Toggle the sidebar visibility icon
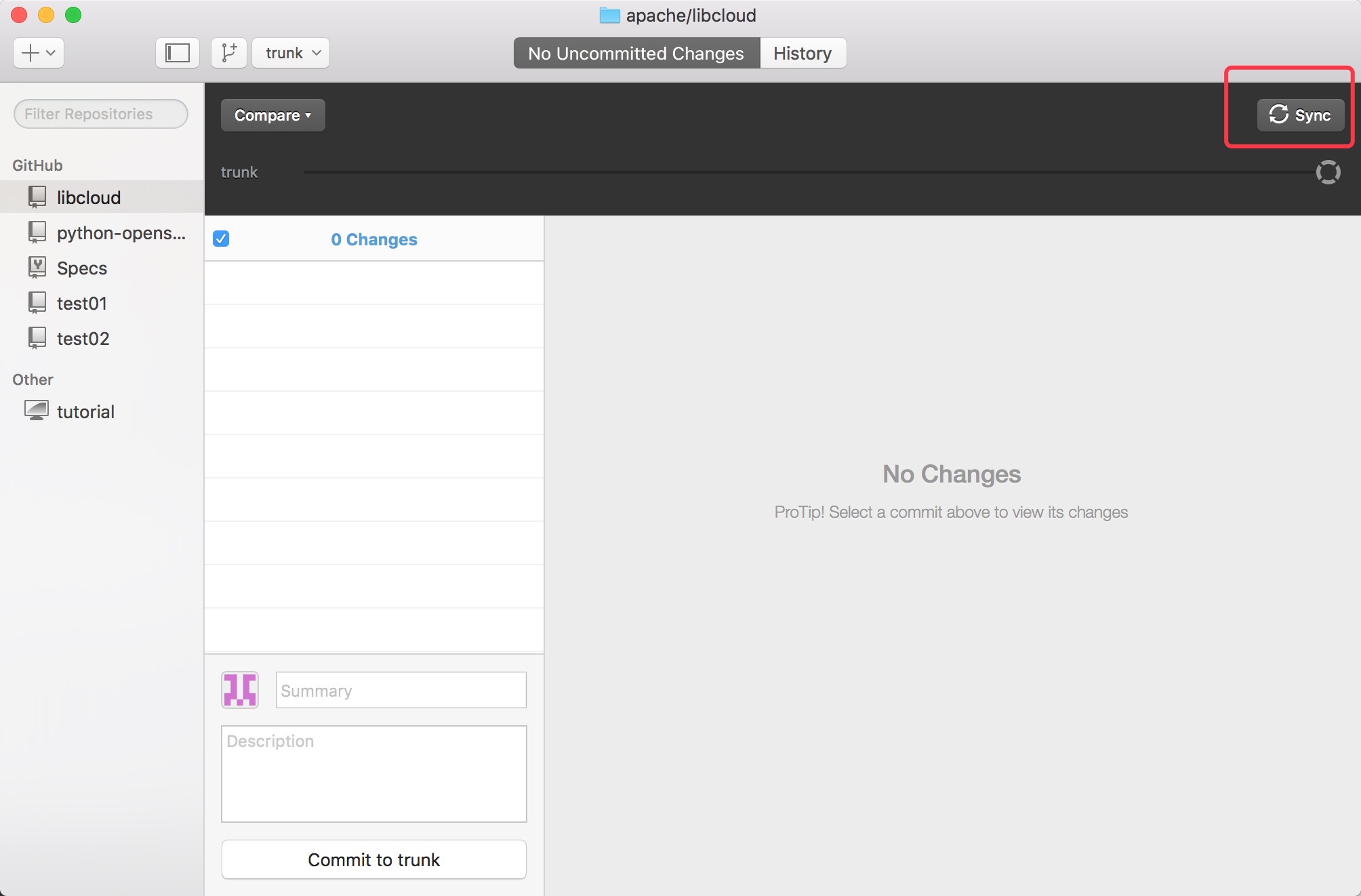This screenshot has height=896, width=1361. (178, 53)
